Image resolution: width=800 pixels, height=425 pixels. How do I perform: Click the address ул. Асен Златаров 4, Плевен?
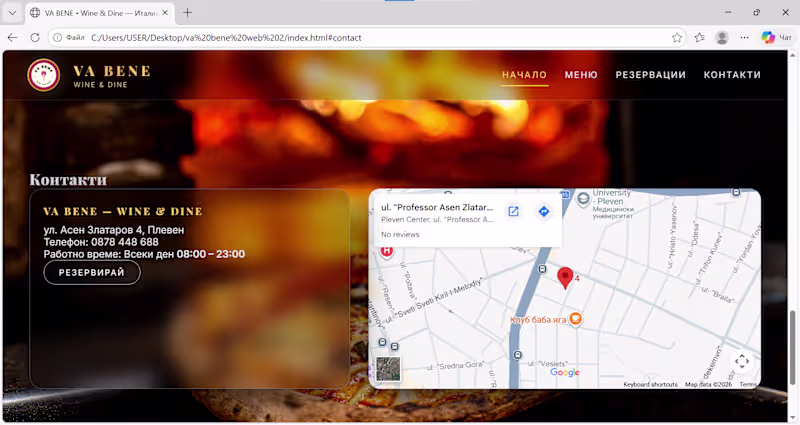(x=114, y=230)
